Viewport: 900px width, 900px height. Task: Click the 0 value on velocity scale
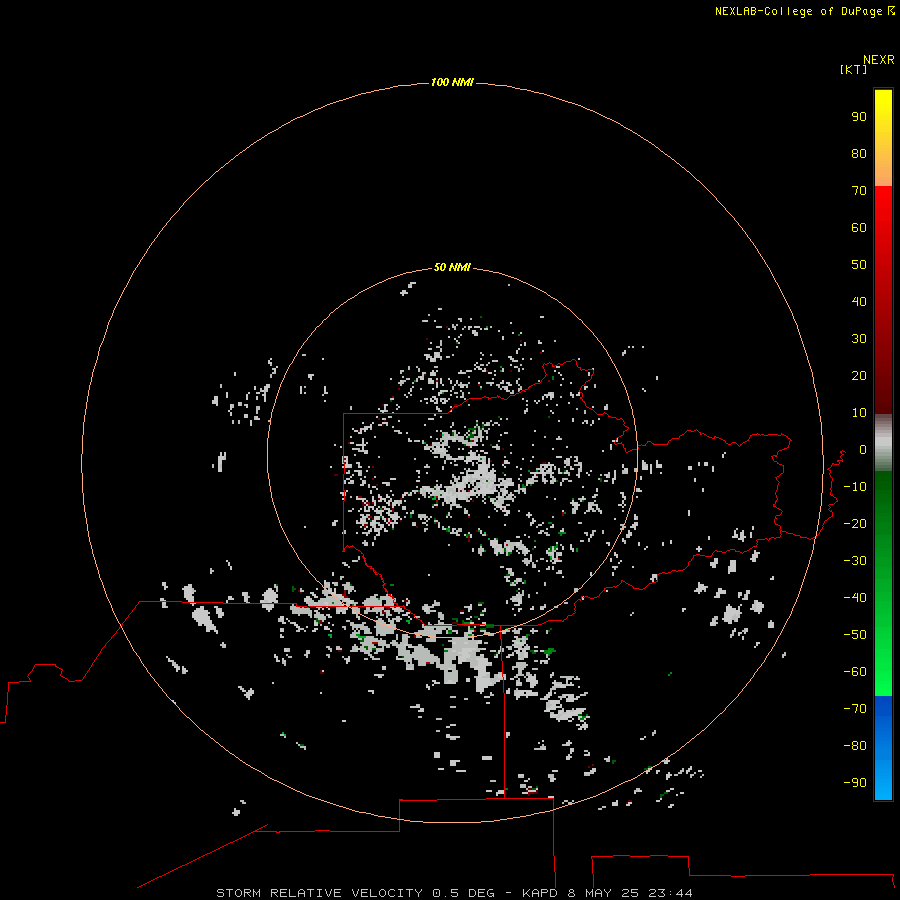coord(863,449)
